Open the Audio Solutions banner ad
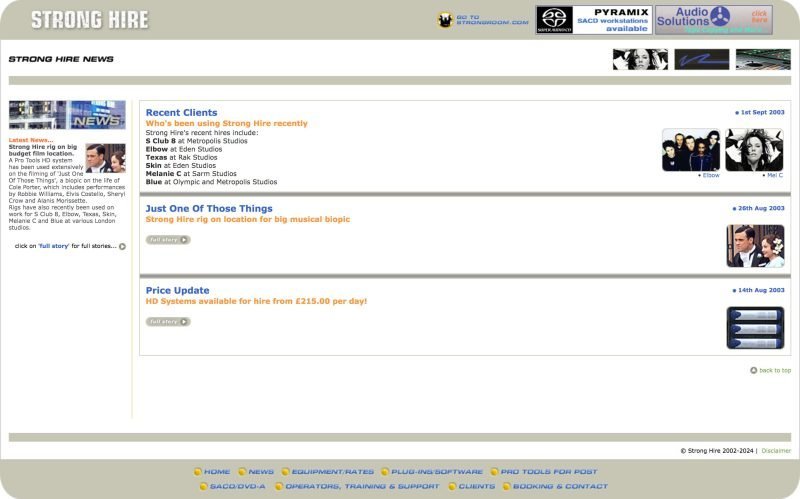The image size is (800, 499). click(713, 20)
